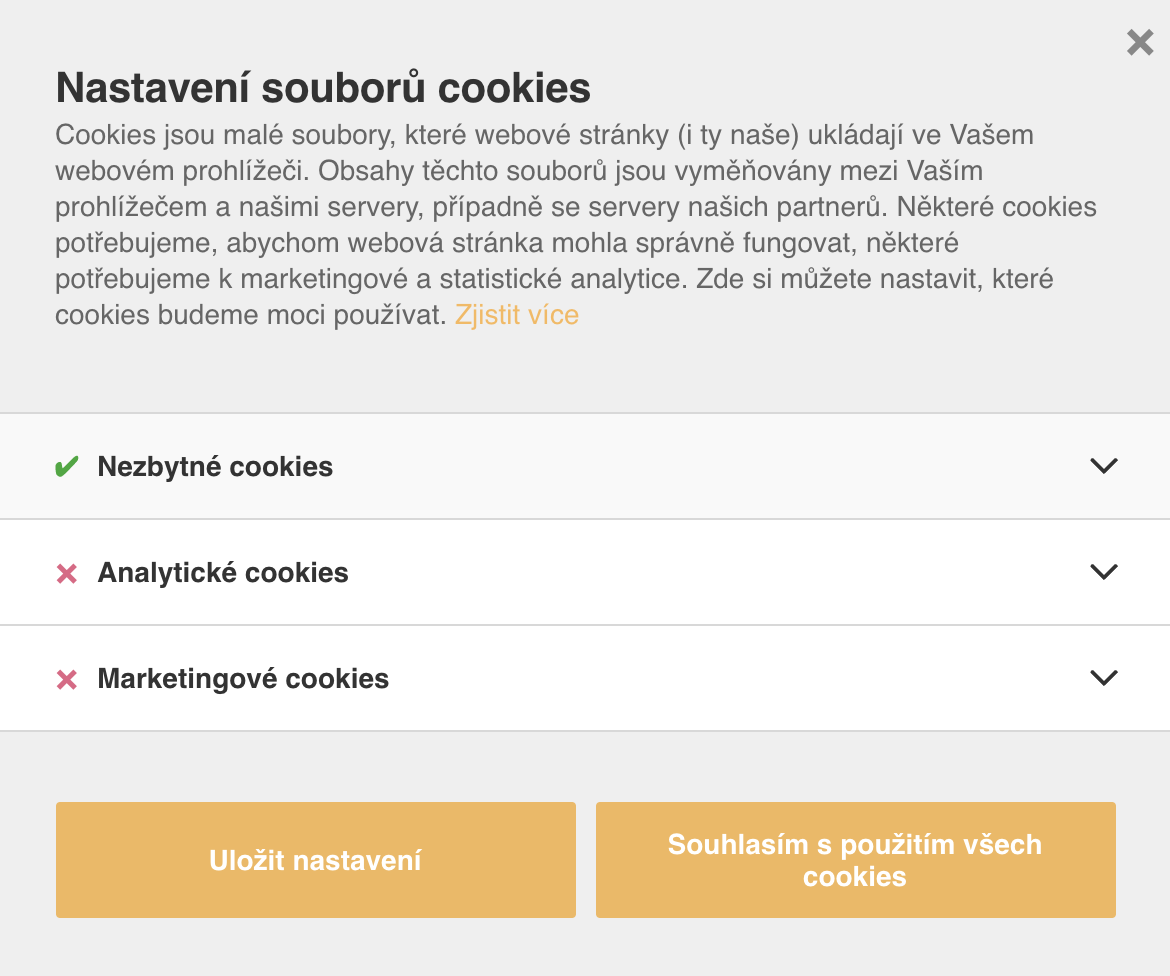This screenshot has height=976, width=1170.
Task: Select the Nezbytné cookies row label
Action: click(213, 465)
